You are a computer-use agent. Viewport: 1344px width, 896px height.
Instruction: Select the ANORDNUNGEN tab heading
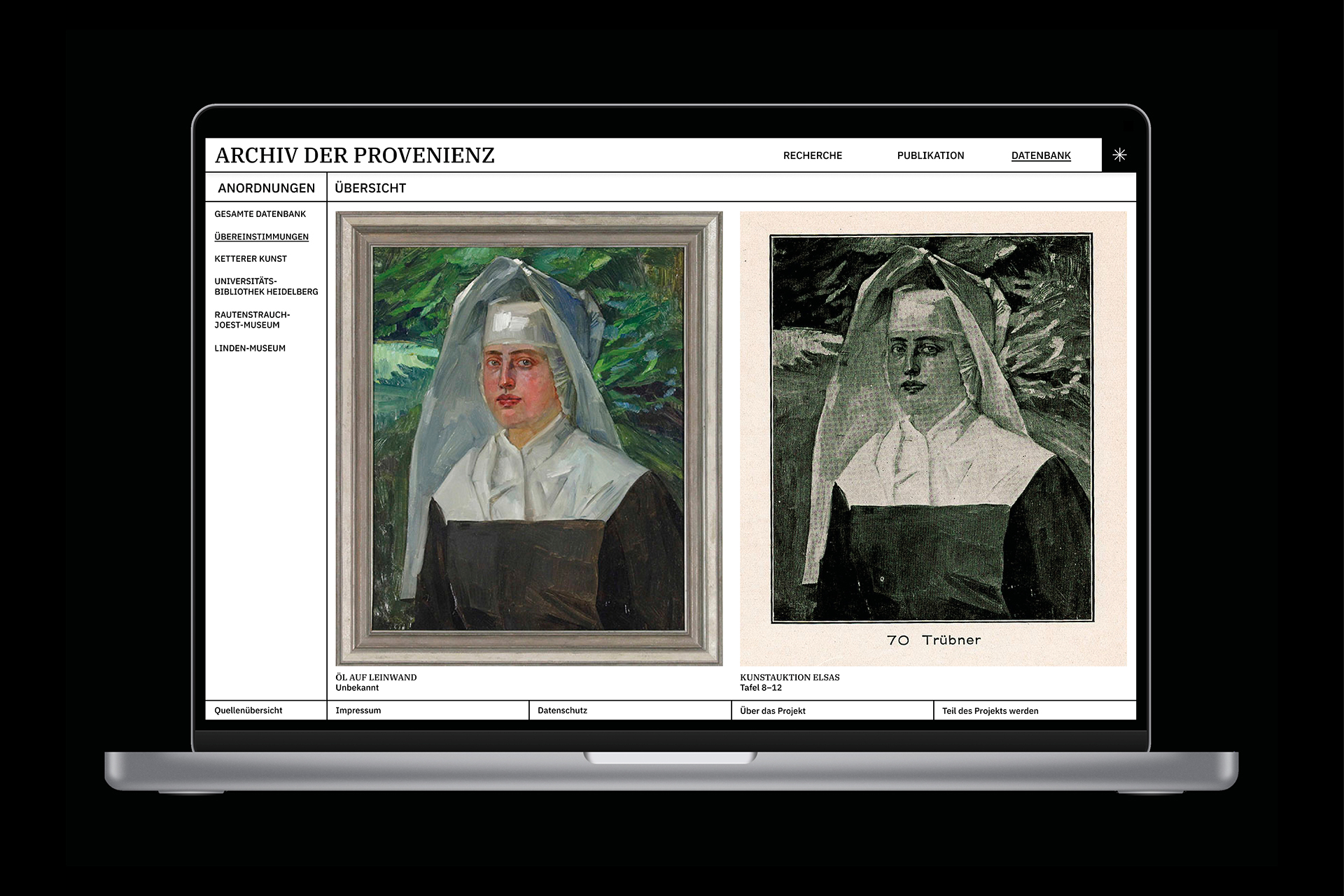[267, 188]
